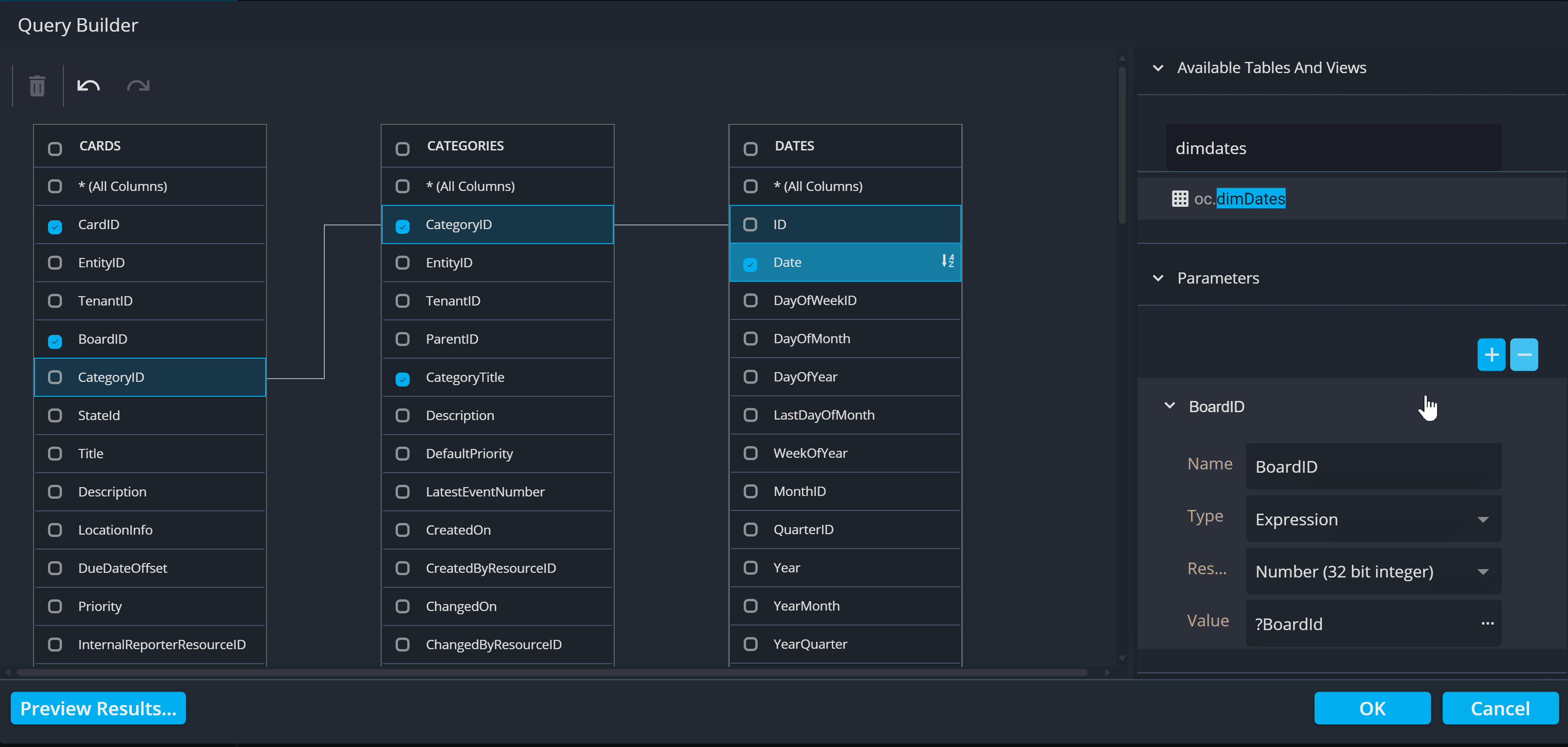Collapse the Parameters section
1568x747 pixels.
[x=1158, y=278]
